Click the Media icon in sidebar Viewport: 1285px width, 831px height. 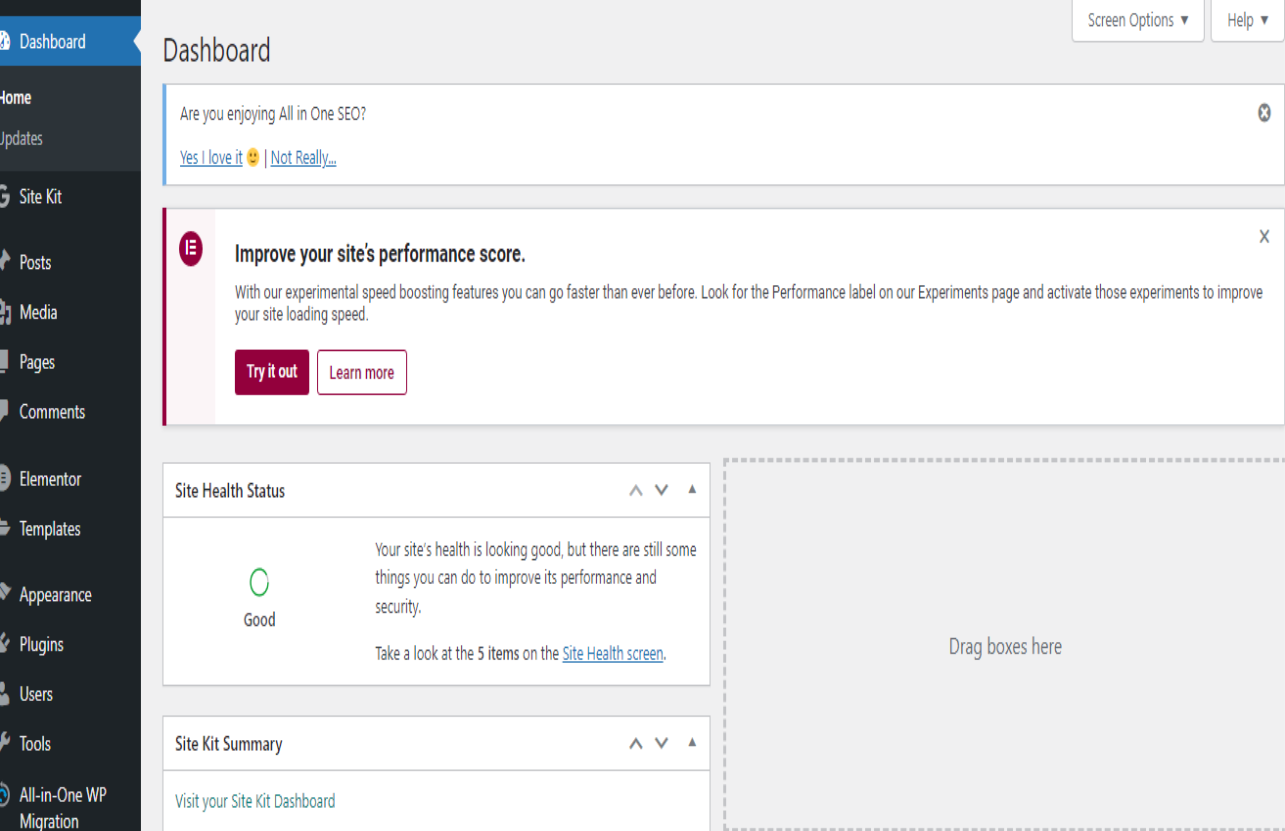(3, 312)
